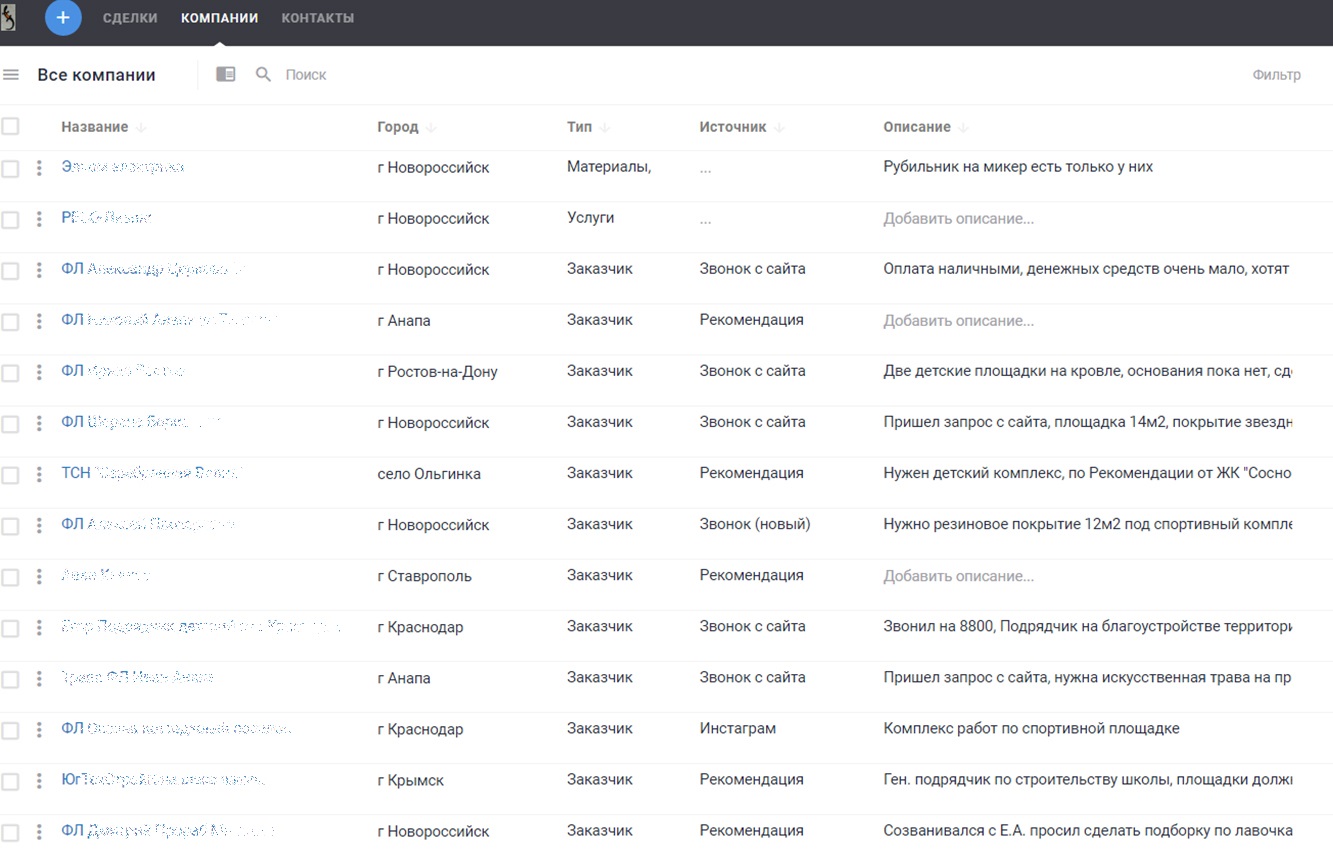Open three-dot menu for село Ольгинка row
This screenshot has width=1333, height=854.
[x=39, y=474]
